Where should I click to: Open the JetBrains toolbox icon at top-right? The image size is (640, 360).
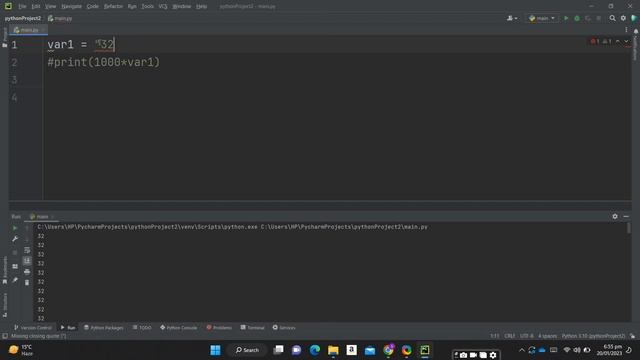[x=634, y=18]
